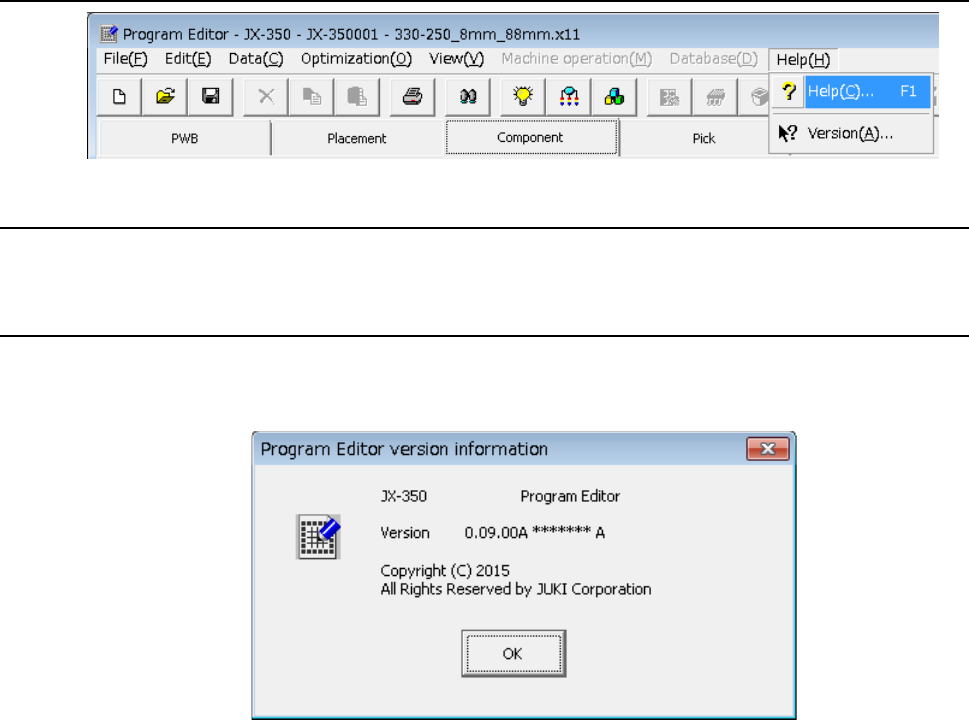This screenshot has height=720, width=969.
Task: Click the Machine operation(M) menu
Action: (577, 59)
